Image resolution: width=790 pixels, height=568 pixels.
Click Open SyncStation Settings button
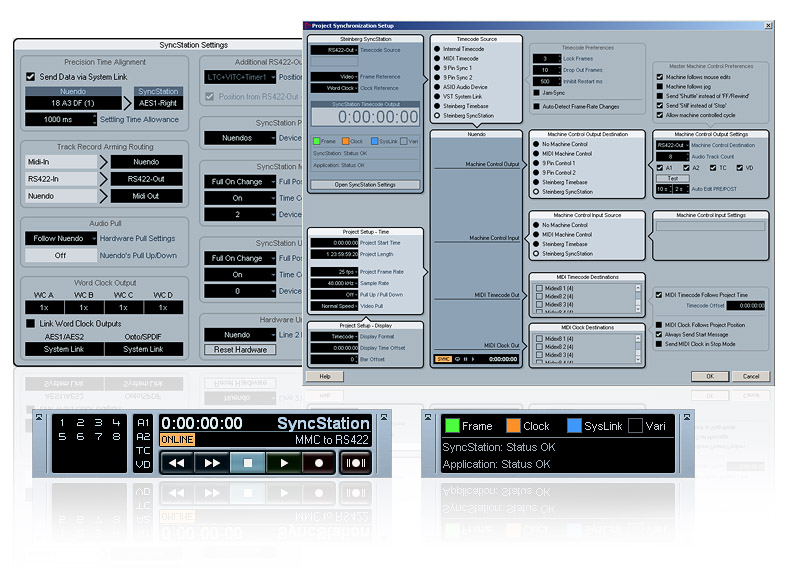click(365, 185)
